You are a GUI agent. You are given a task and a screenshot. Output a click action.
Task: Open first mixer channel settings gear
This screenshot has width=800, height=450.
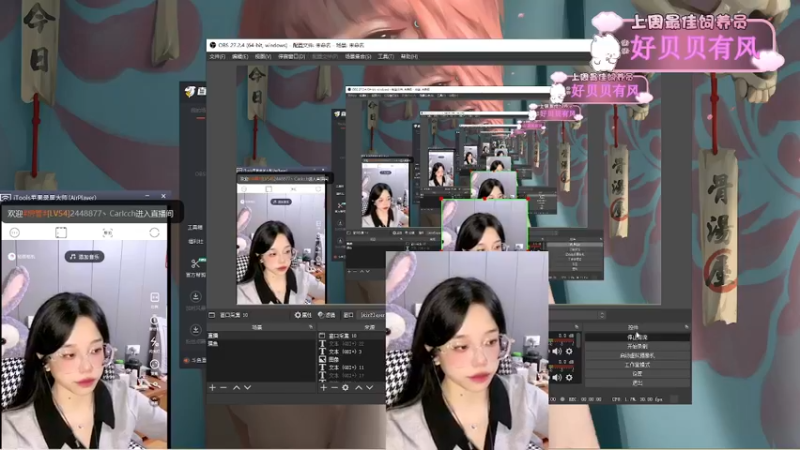tap(569, 352)
